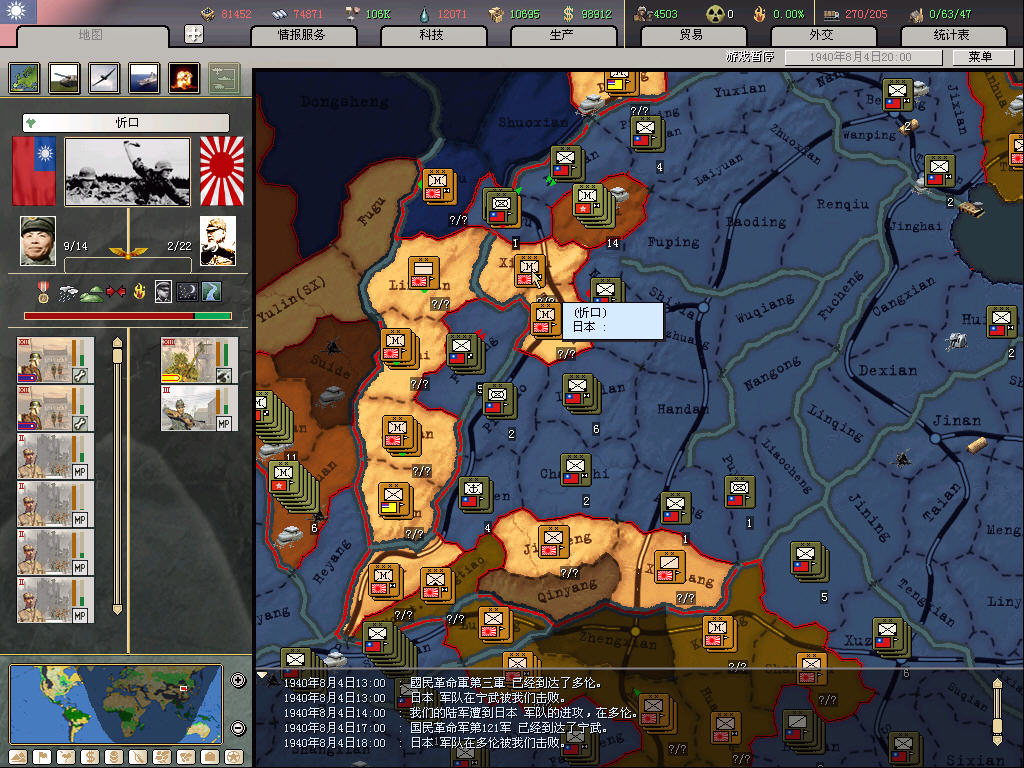Select the naval units ship filter icon

pos(144,78)
